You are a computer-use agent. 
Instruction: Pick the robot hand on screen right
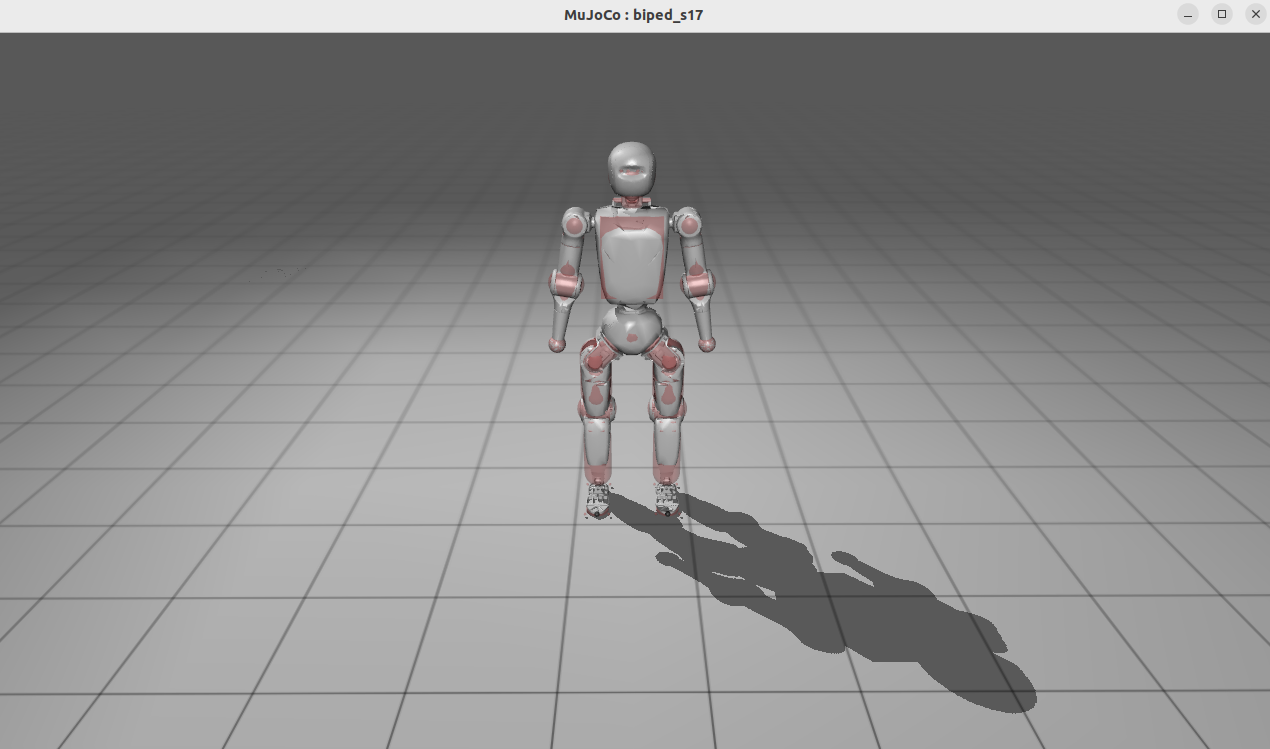707,344
